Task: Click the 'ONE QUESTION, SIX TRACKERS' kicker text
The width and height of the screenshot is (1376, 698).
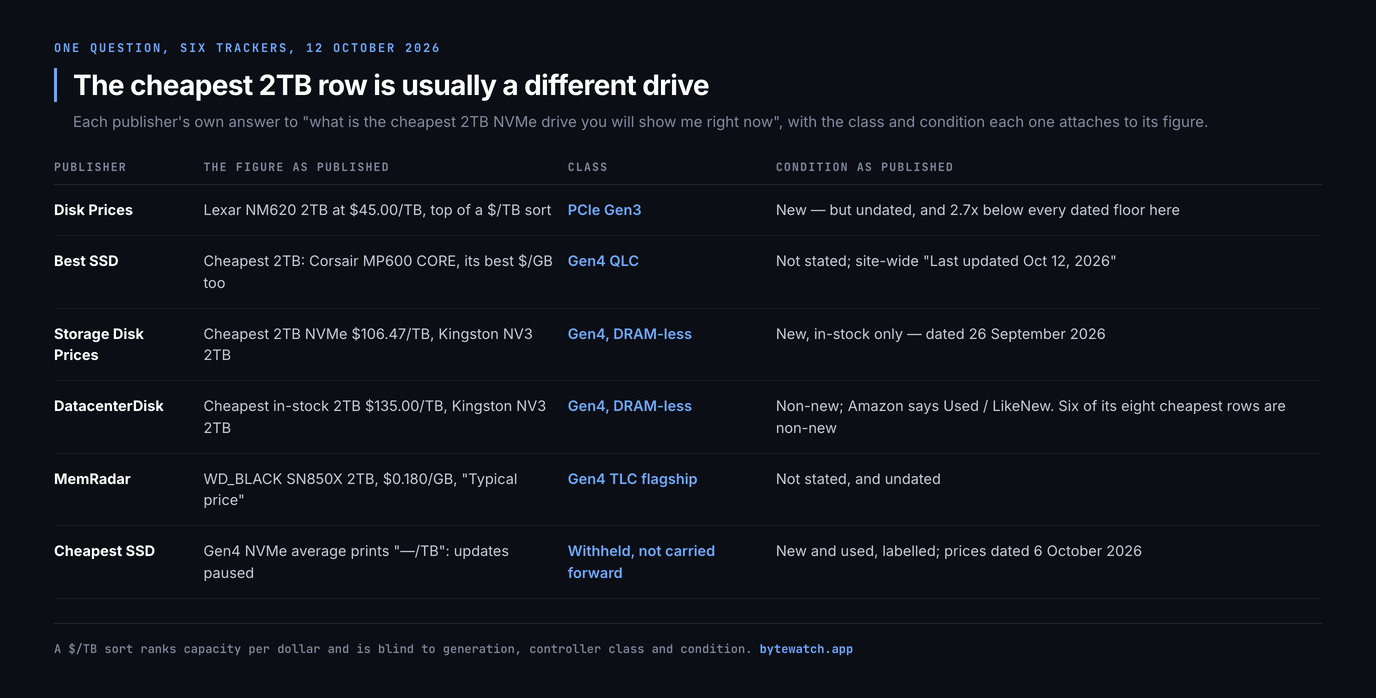Action: (247, 48)
